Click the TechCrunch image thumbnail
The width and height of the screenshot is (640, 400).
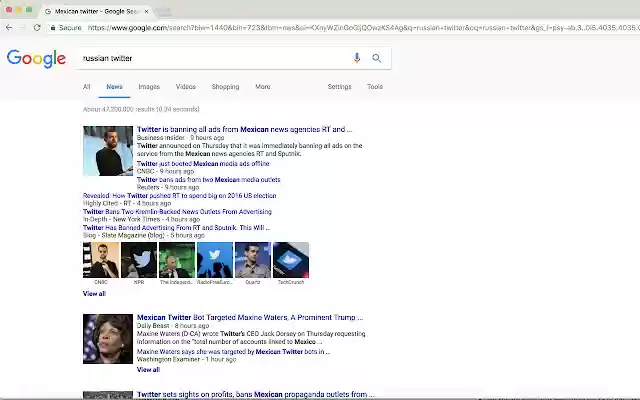[291, 260]
